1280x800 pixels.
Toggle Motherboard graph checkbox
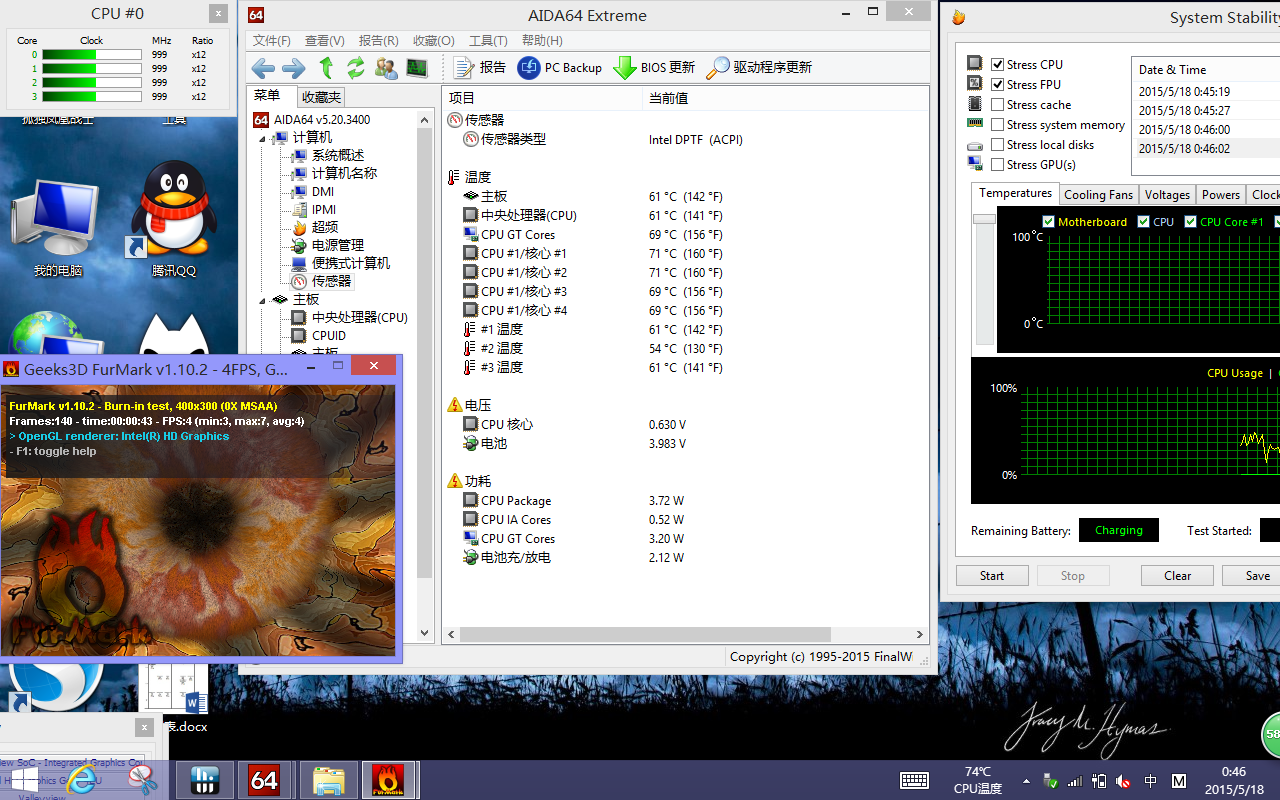1048,222
